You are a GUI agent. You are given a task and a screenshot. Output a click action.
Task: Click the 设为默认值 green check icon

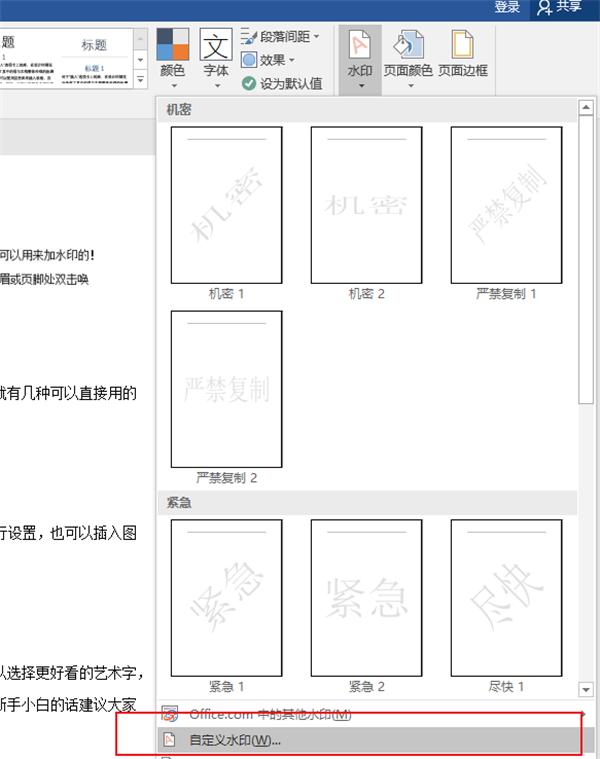[249, 83]
